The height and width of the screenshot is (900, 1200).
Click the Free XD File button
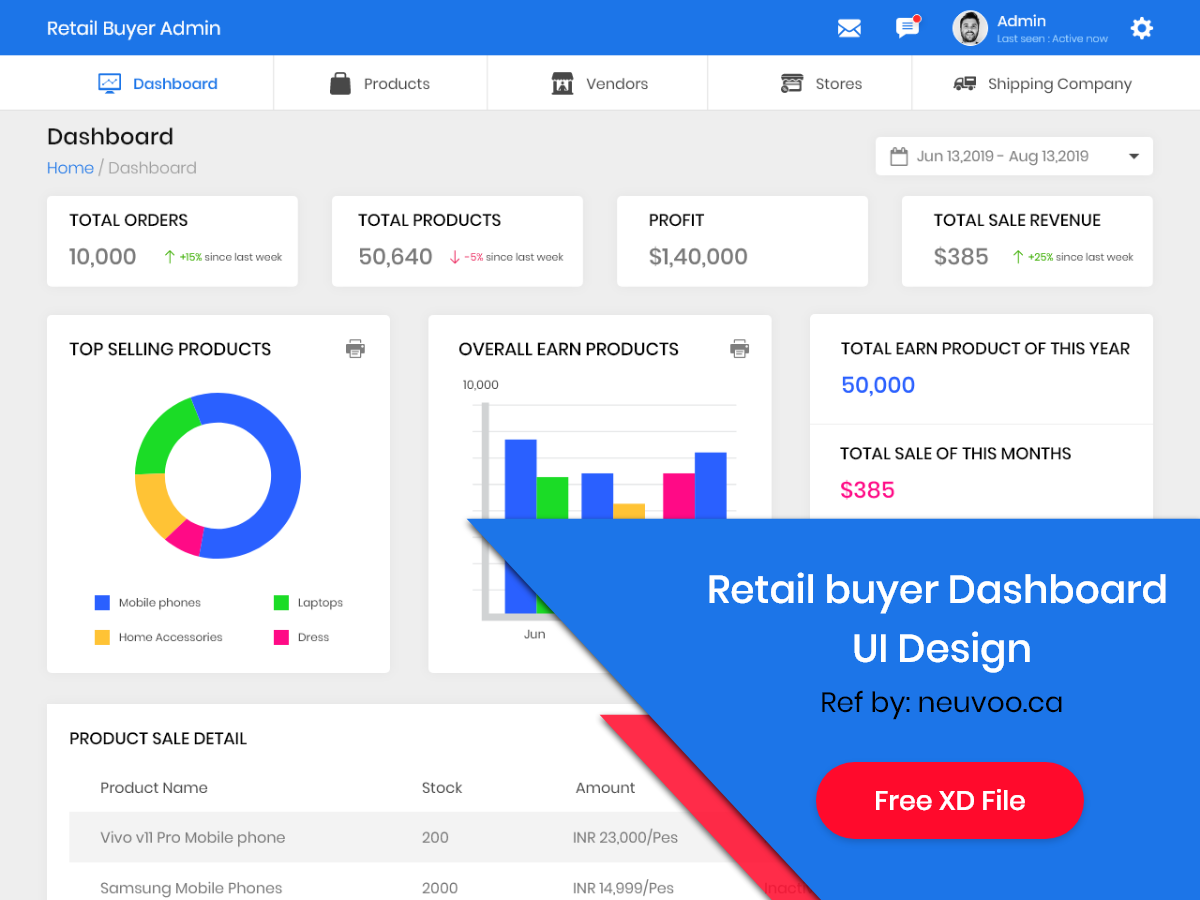point(949,800)
